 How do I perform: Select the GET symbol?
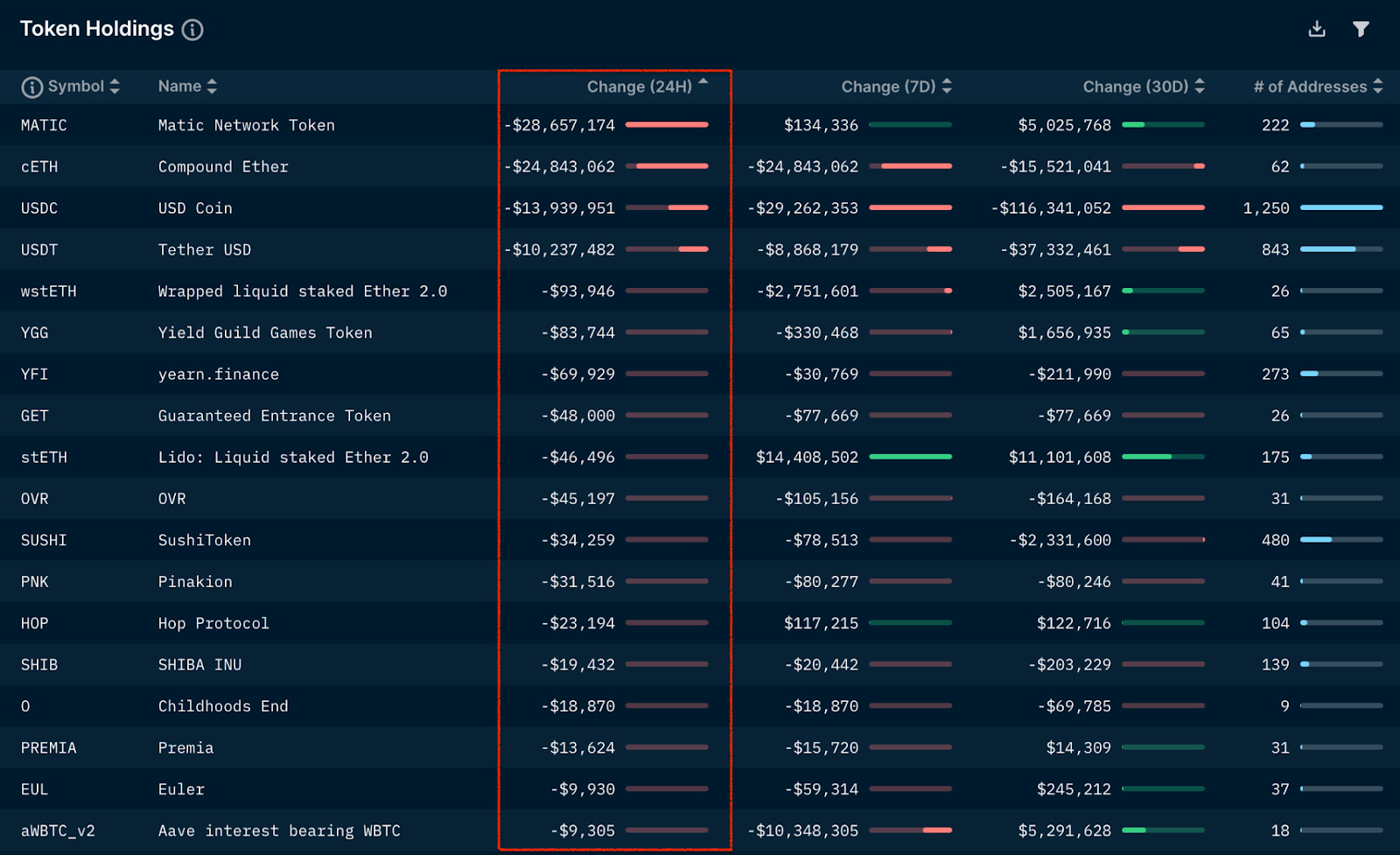(x=34, y=416)
